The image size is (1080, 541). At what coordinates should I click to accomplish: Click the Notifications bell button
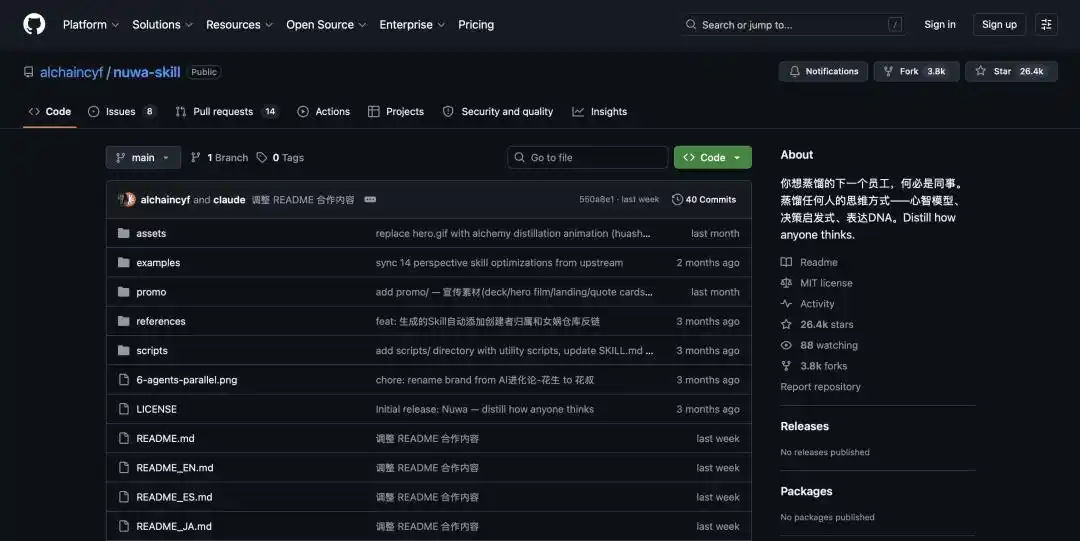click(x=823, y=71)
